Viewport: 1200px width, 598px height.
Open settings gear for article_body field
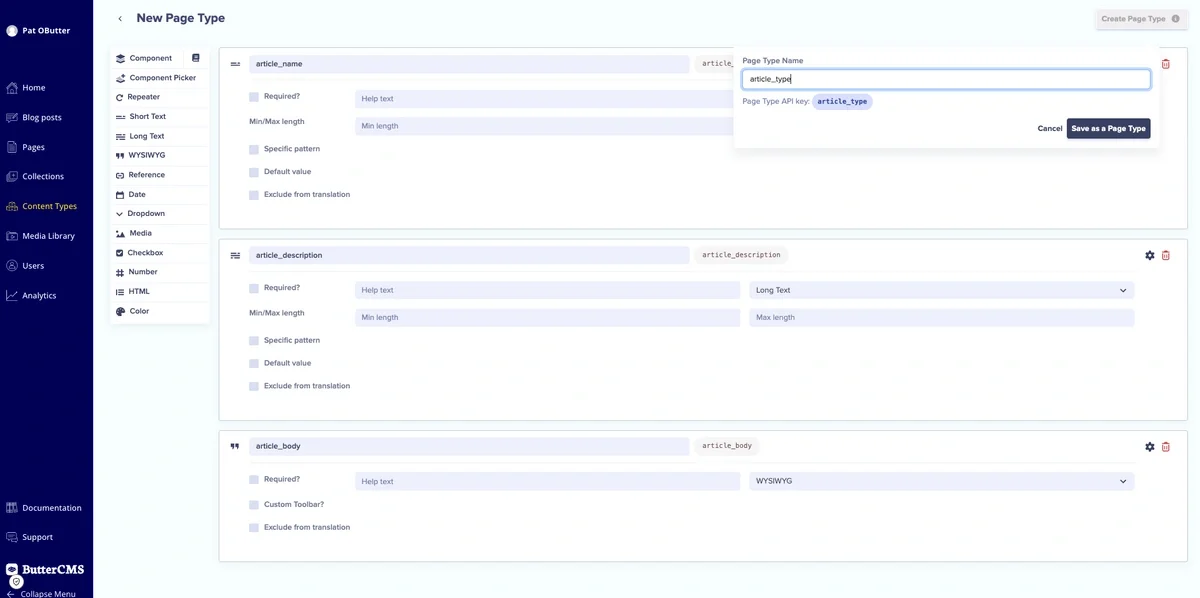click(x=1149, y=447)
